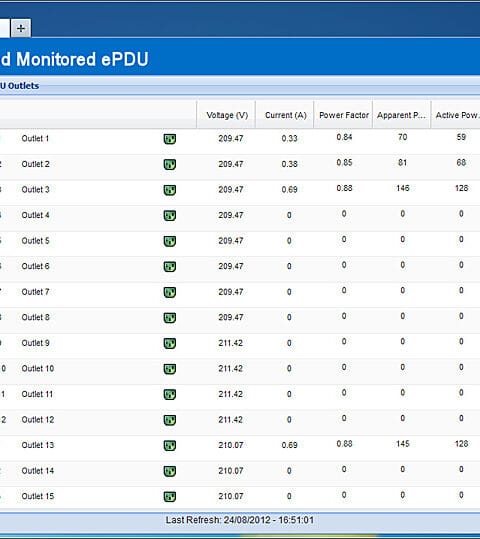Select the Outlet 10 row label

[38, 368]
